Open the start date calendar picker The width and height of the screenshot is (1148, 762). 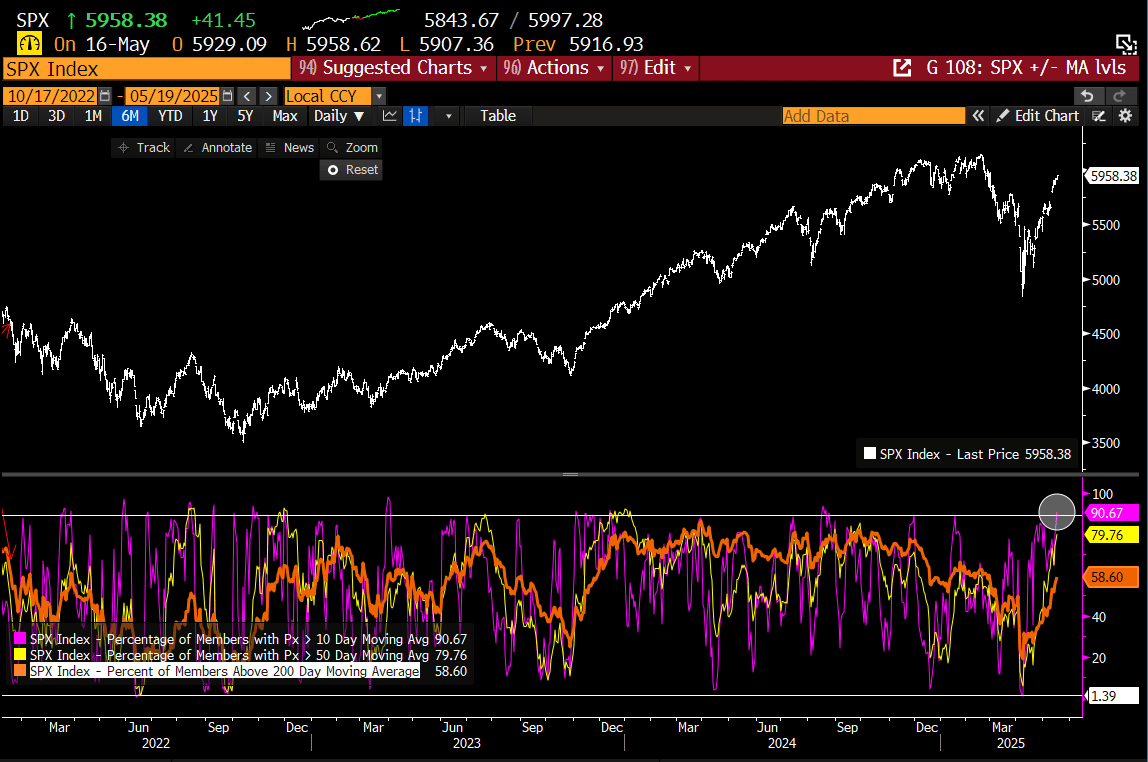pyautogui.click(x=105, y=96)
